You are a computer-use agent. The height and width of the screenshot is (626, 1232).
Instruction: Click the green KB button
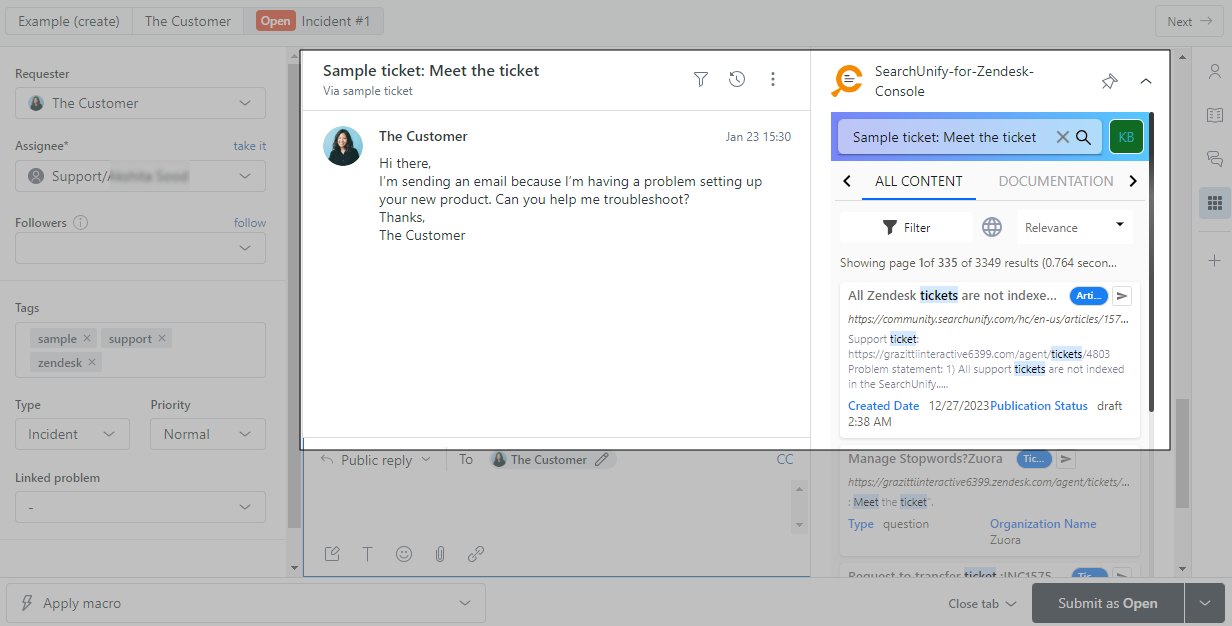[1126, 137]
